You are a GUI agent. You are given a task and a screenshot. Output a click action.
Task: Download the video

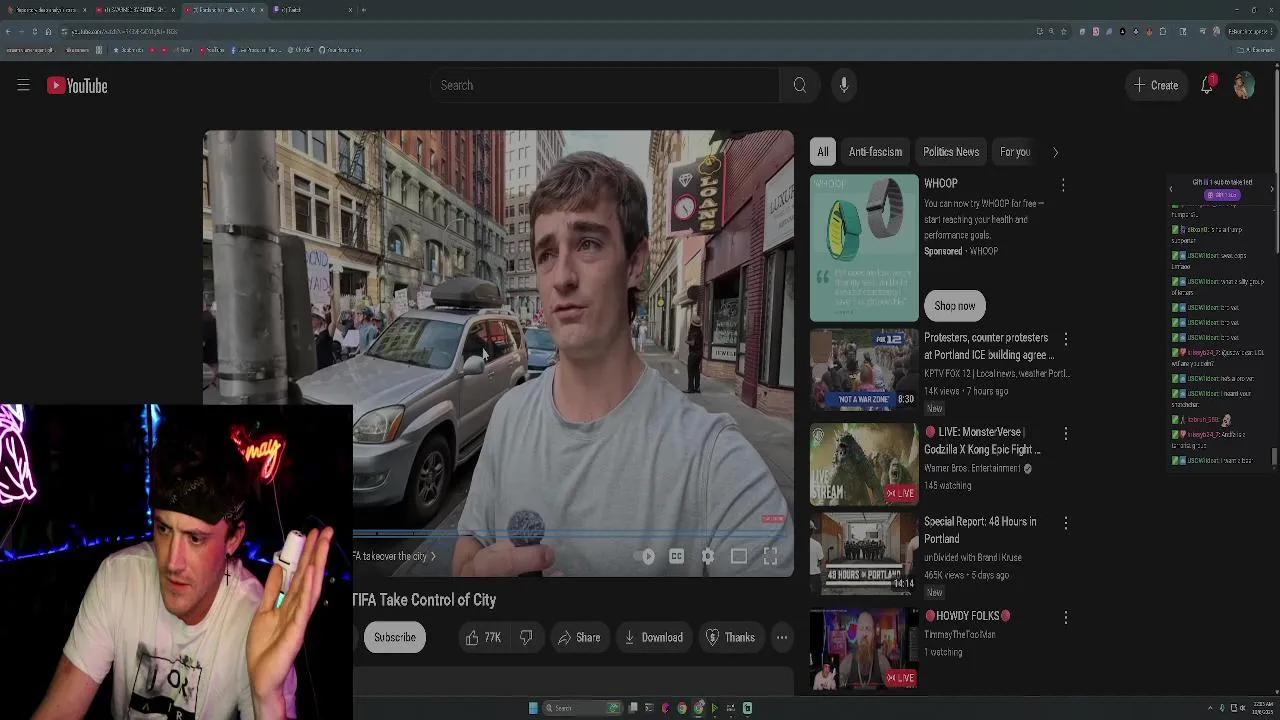coord(653,637)
